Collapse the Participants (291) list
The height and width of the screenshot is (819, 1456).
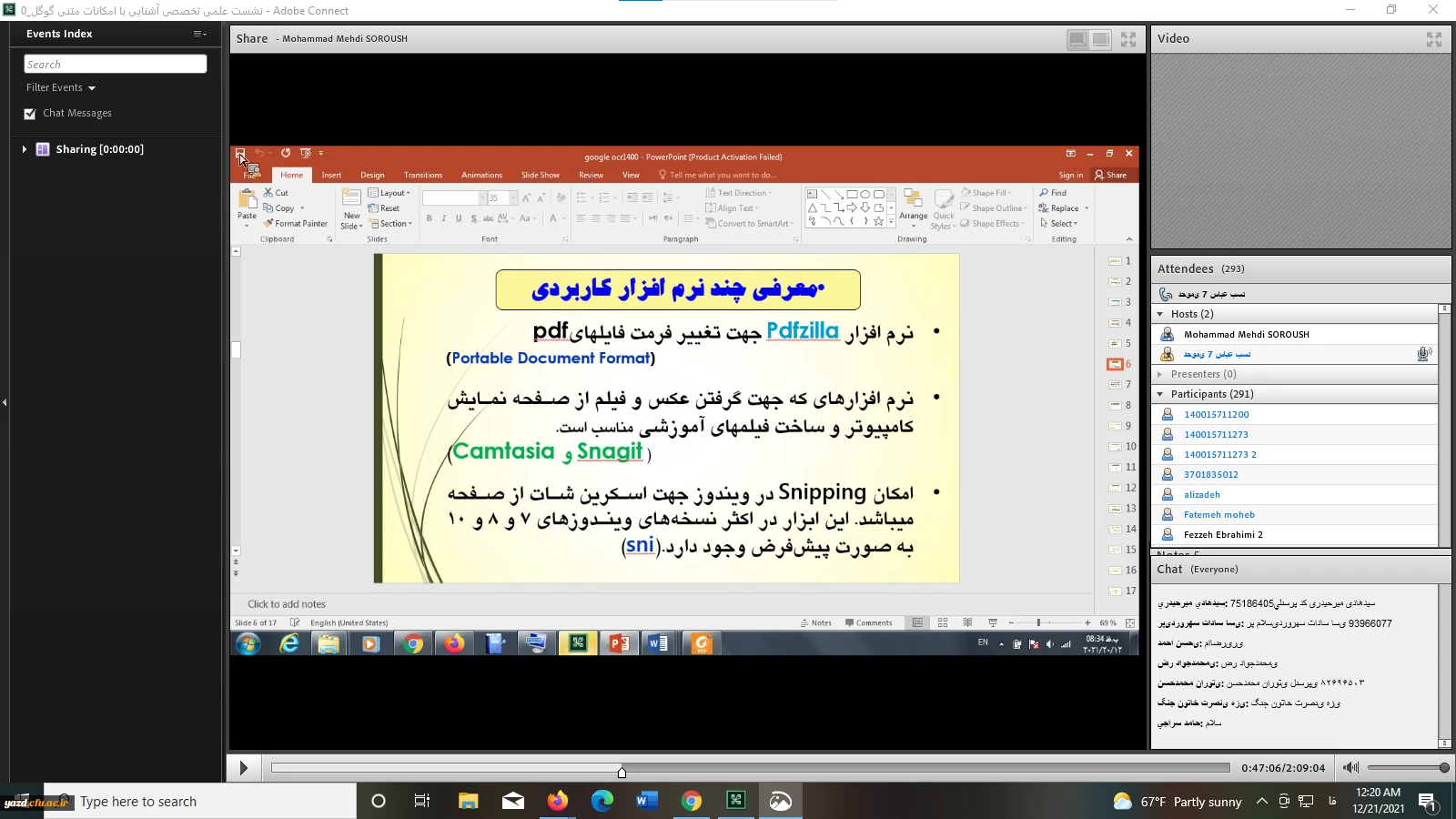coord(1160,394)
